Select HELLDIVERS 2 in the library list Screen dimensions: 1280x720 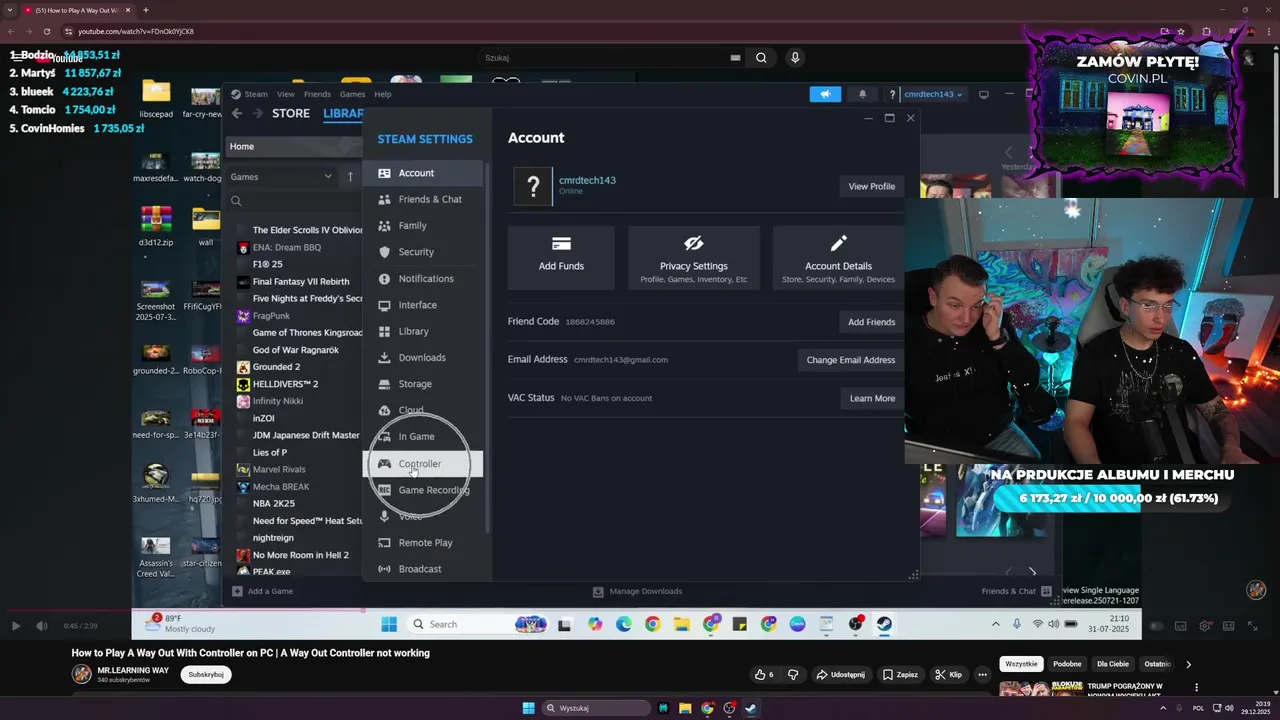point(285,384)
